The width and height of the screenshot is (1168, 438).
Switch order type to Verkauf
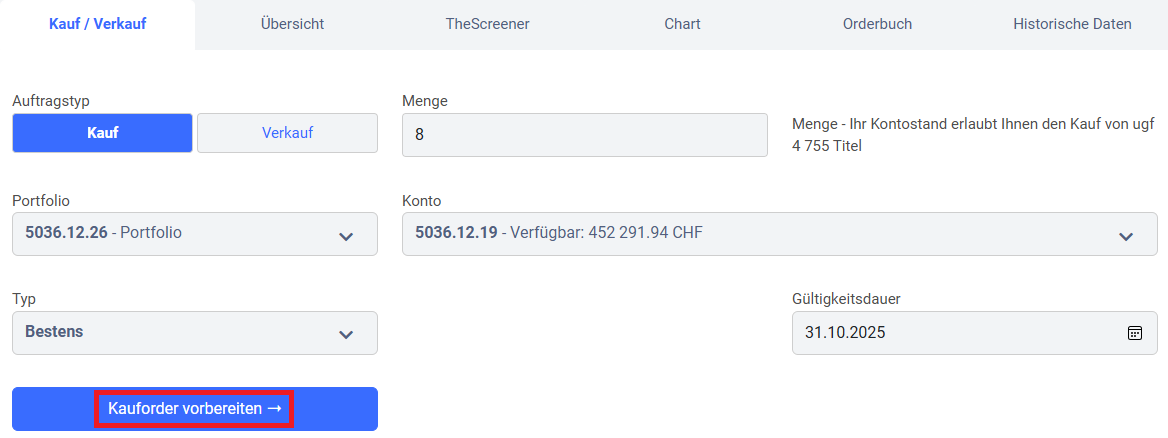tap(287, 132)
